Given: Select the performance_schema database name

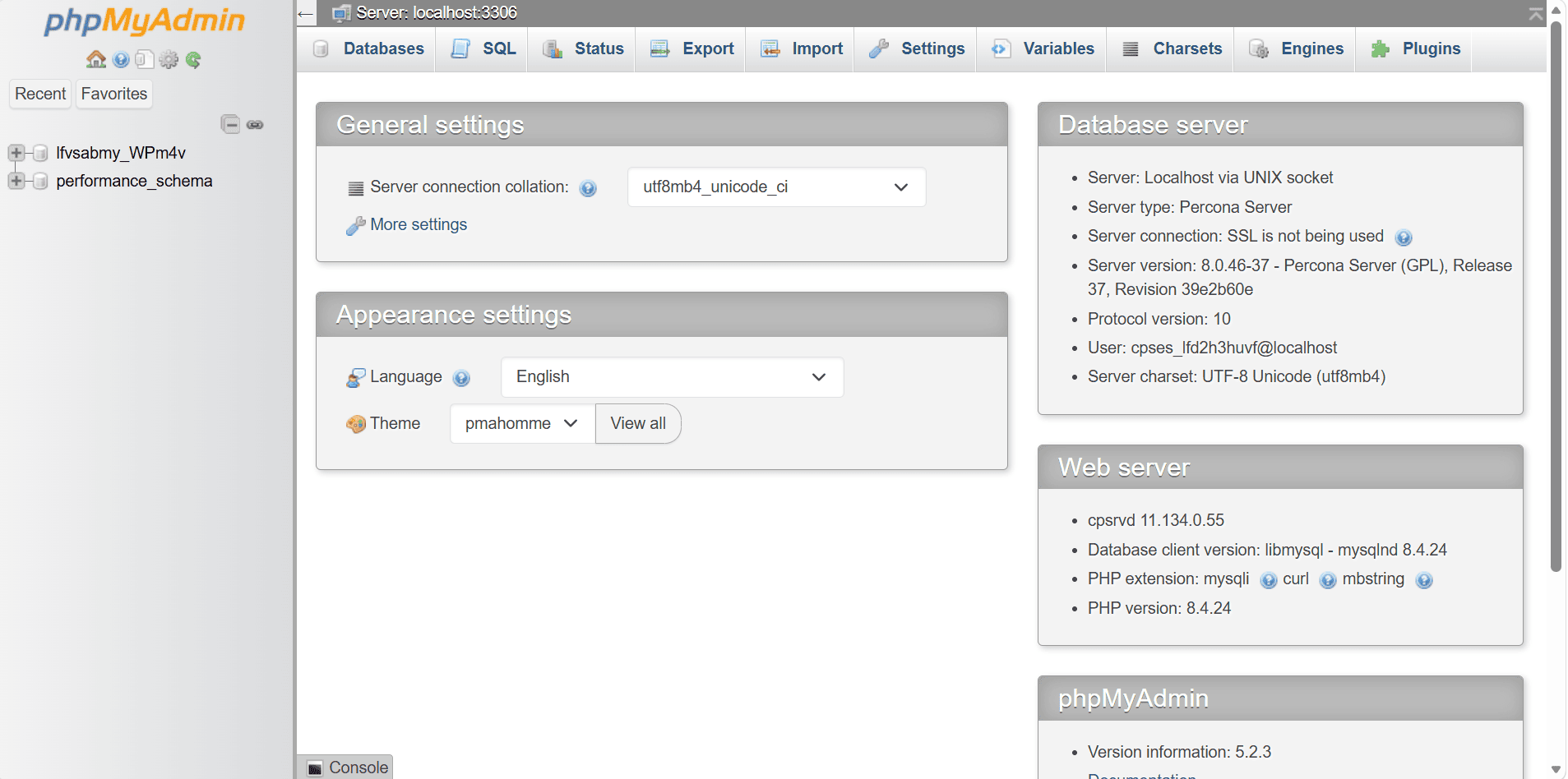Looking at the screenshot, I should pyautogui.click(x=134, y=181).
